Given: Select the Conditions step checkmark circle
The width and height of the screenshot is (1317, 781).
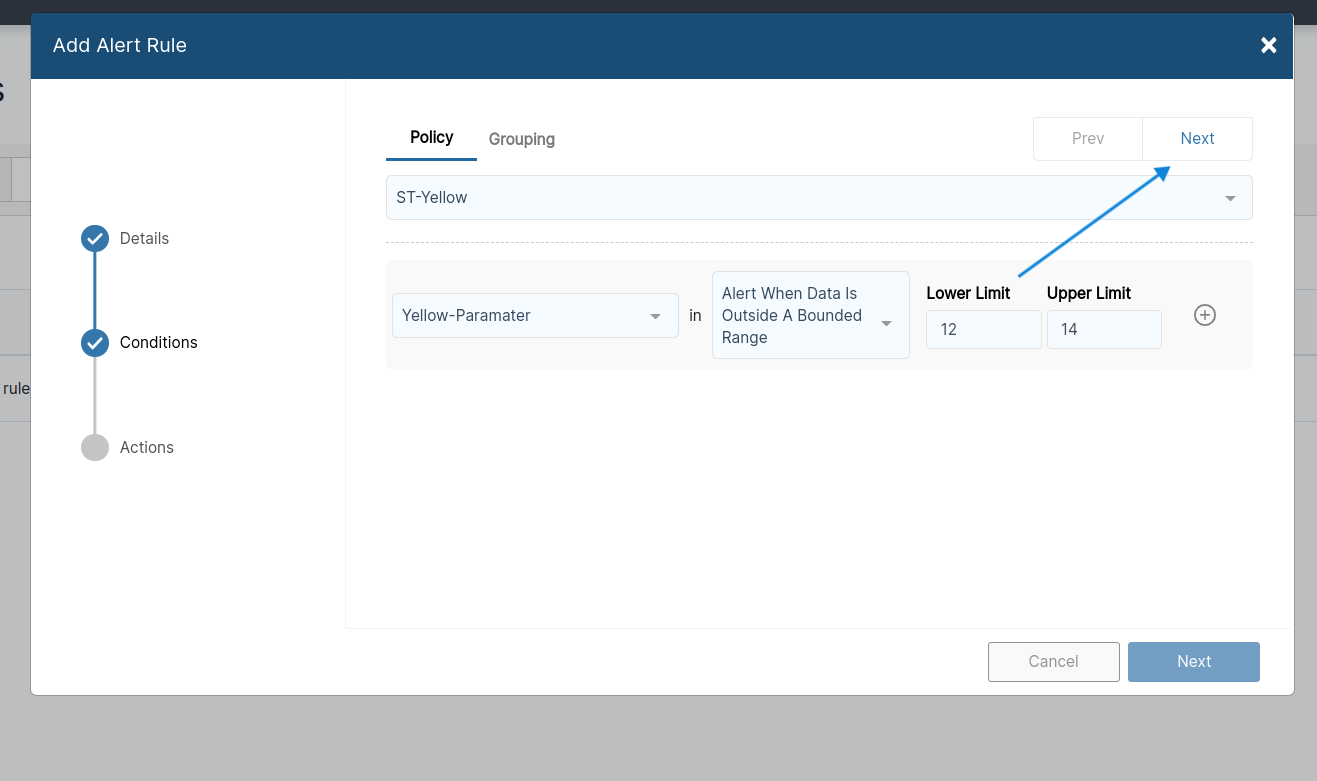Looking at the screenshot, I should click(x=94, y=342).
